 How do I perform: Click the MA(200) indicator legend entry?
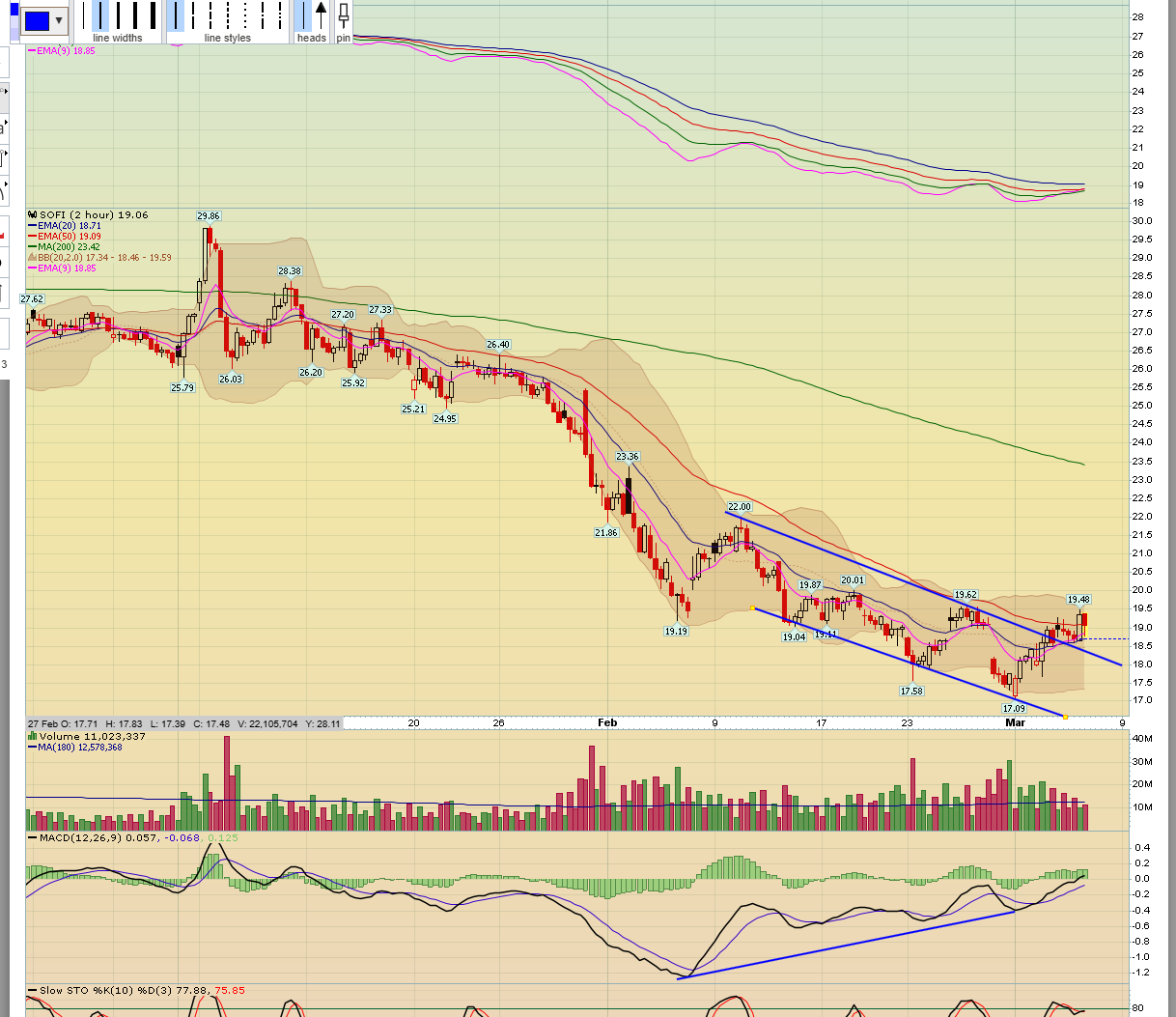[68, 247]
